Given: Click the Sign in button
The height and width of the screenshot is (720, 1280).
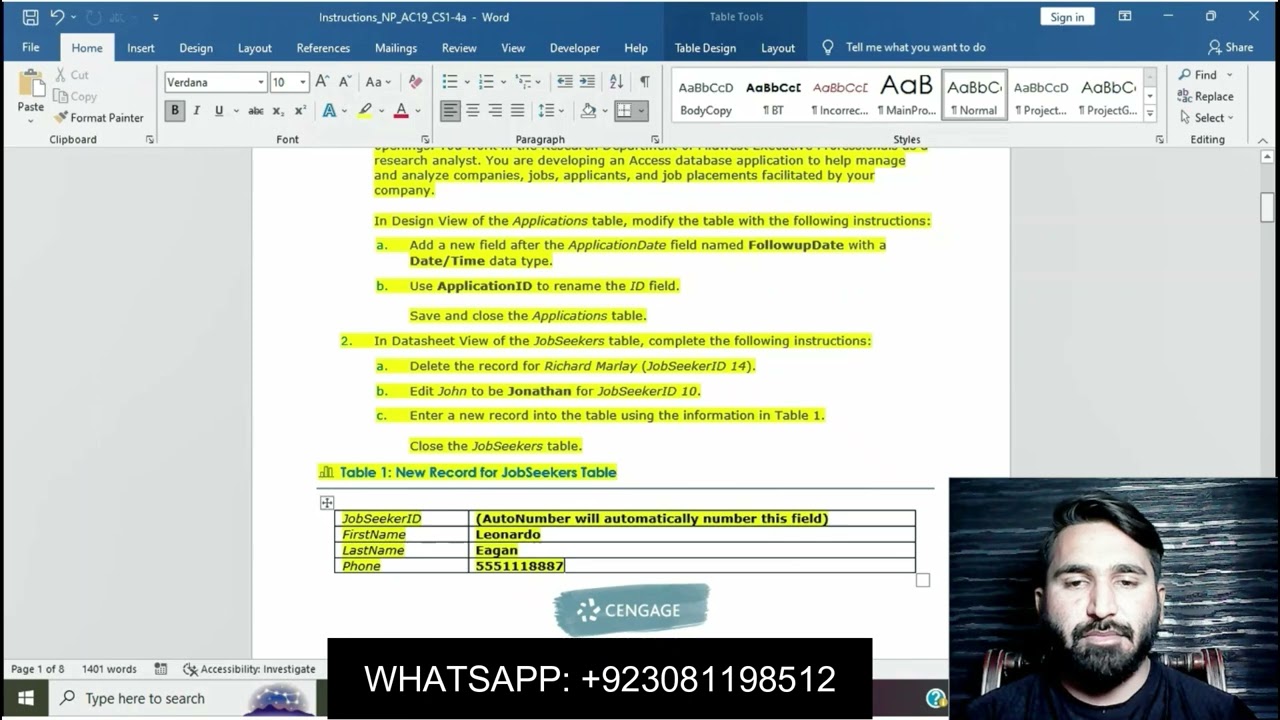Looking at the screenshot, I should click(x=1067, y=17).
